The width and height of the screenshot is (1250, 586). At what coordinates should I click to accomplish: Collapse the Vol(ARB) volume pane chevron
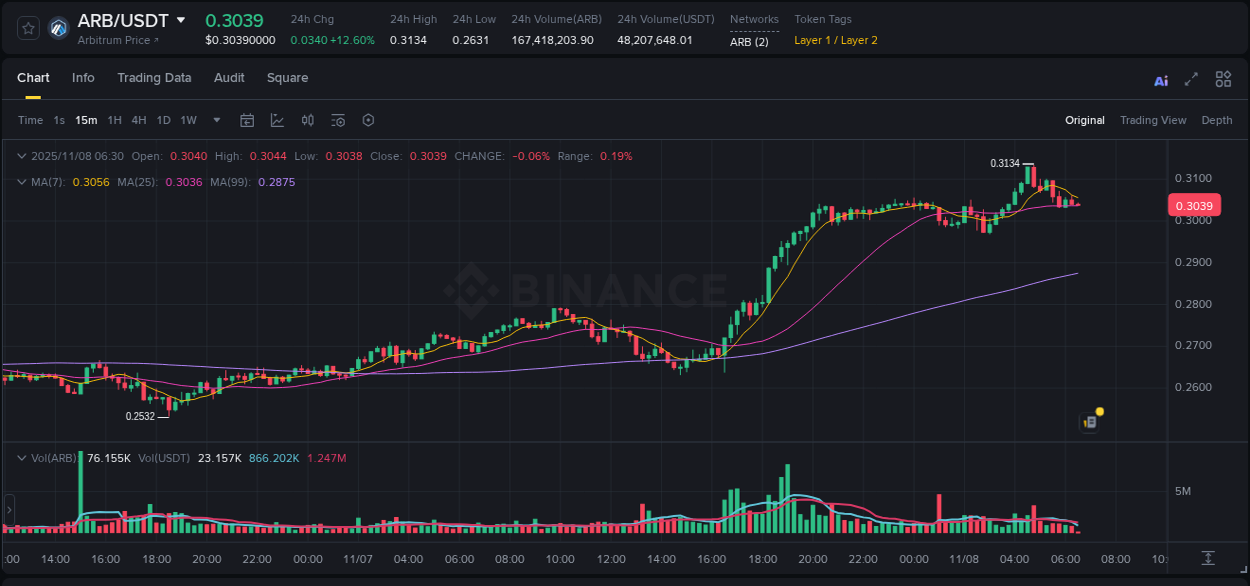coord(21,456)
